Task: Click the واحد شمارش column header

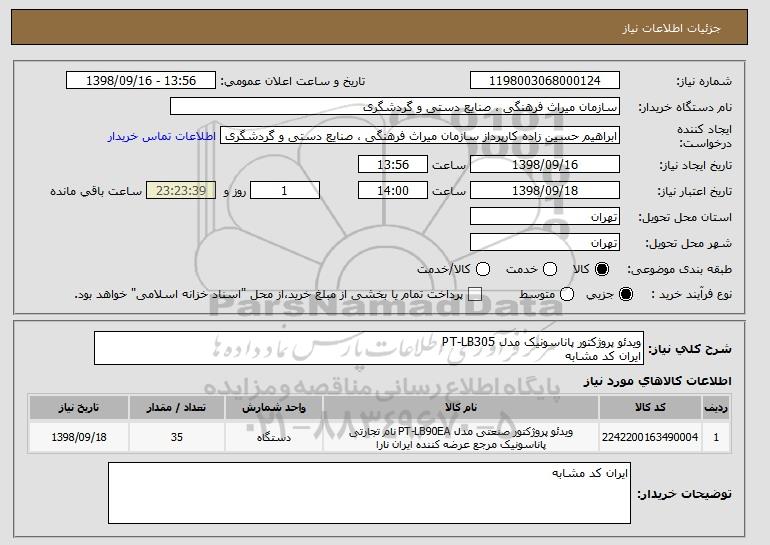Action: point(274,408)
